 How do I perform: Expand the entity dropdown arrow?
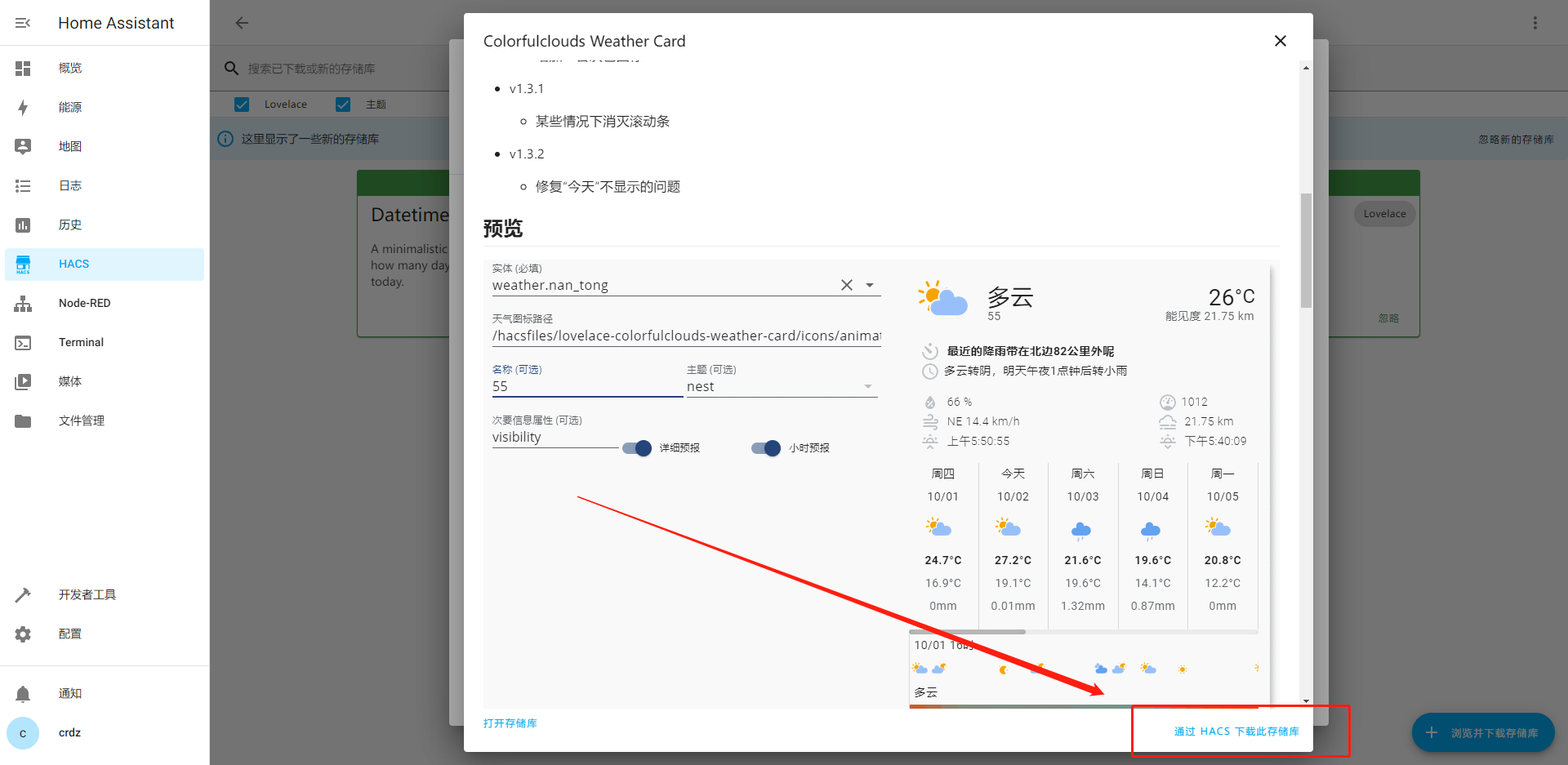870,285
